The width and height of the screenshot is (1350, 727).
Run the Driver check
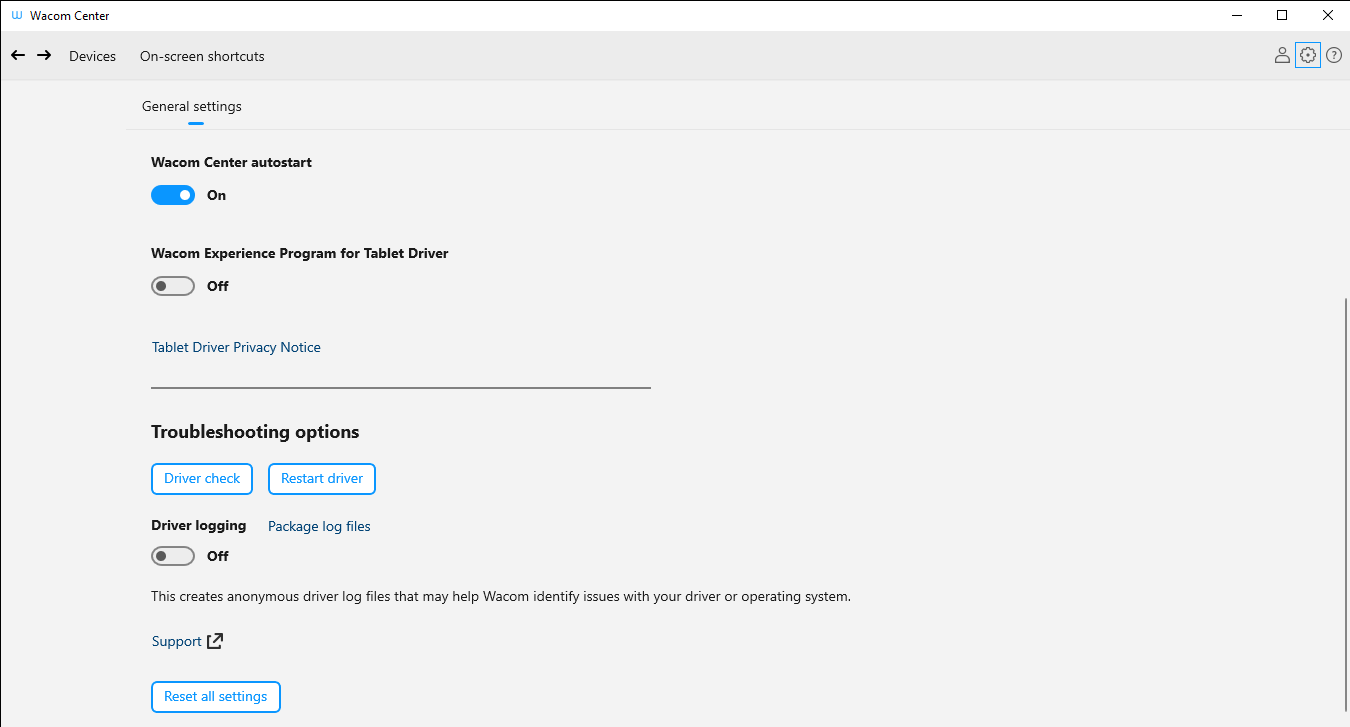(x=202, y=479)
